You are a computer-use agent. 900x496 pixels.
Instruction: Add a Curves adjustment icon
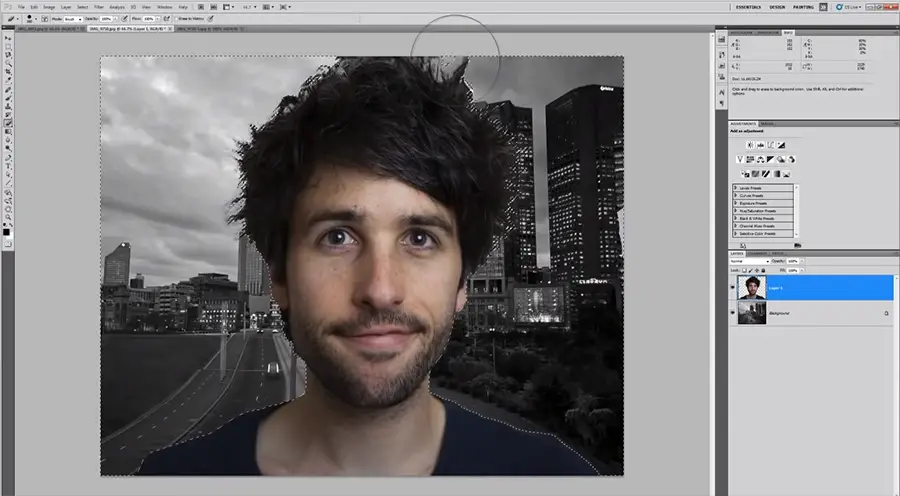tap(770, 145)
